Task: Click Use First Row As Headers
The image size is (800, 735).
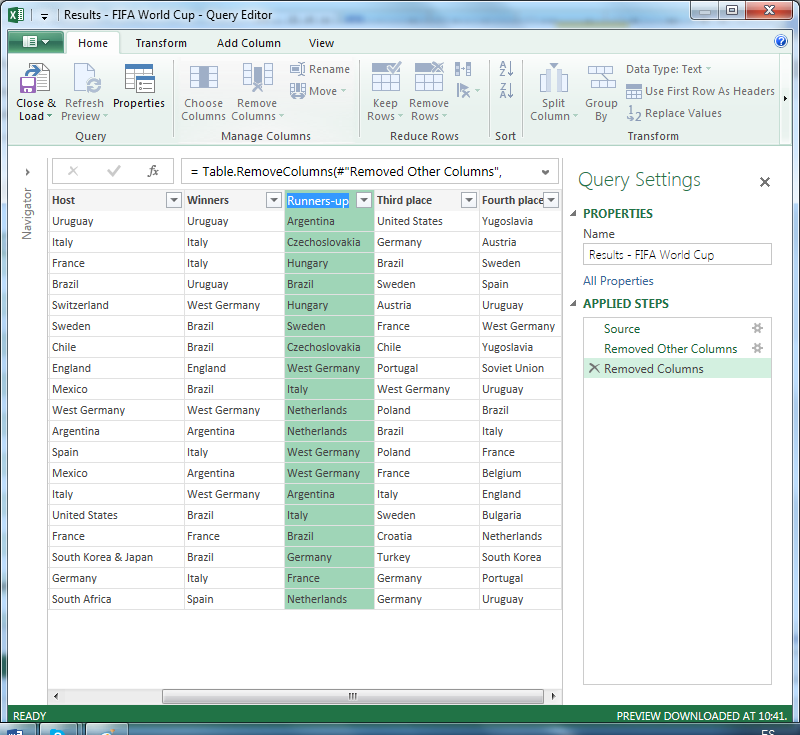Action: pos(700,90)
